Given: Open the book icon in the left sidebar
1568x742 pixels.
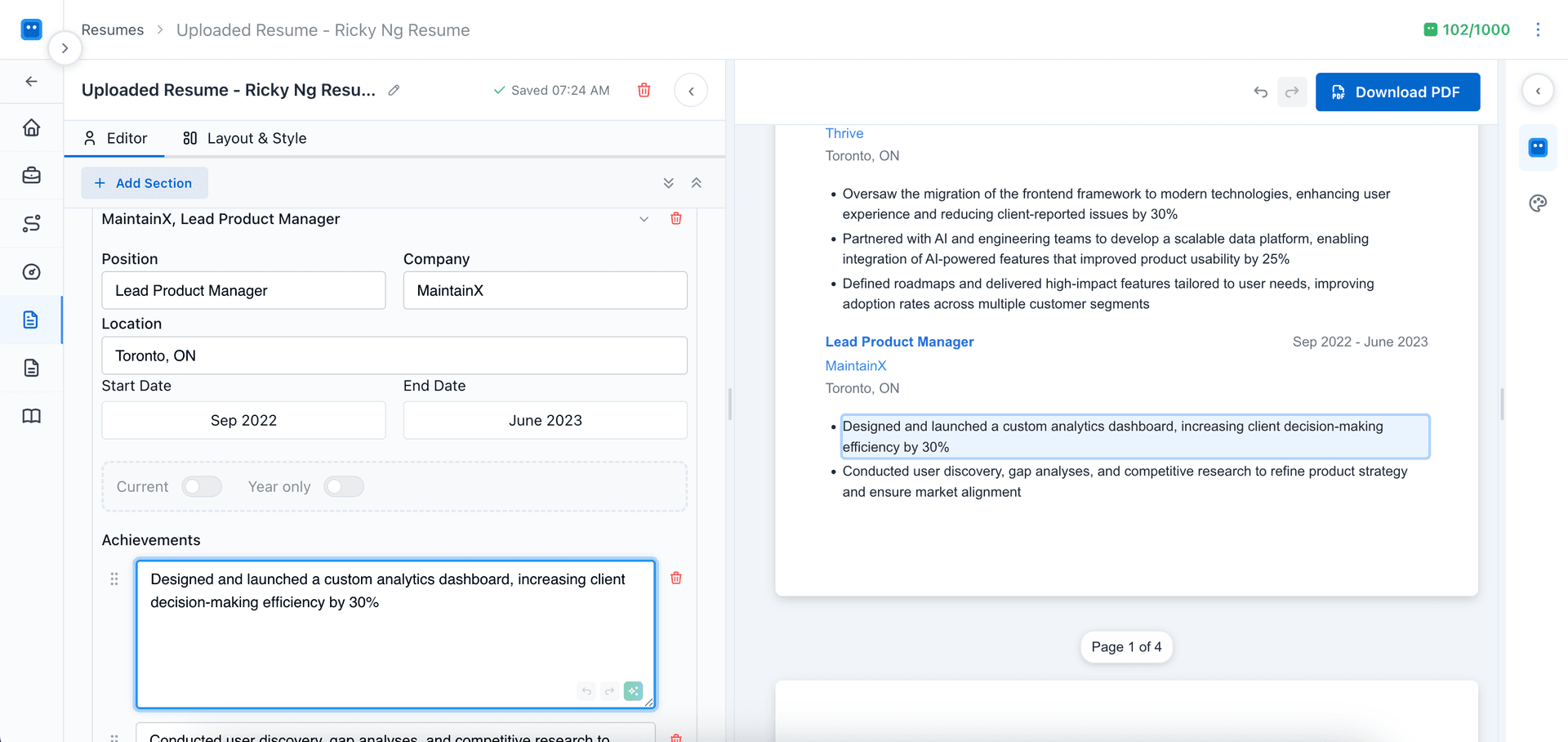Looking at the screenshot, I should click(x=31, y=417).
